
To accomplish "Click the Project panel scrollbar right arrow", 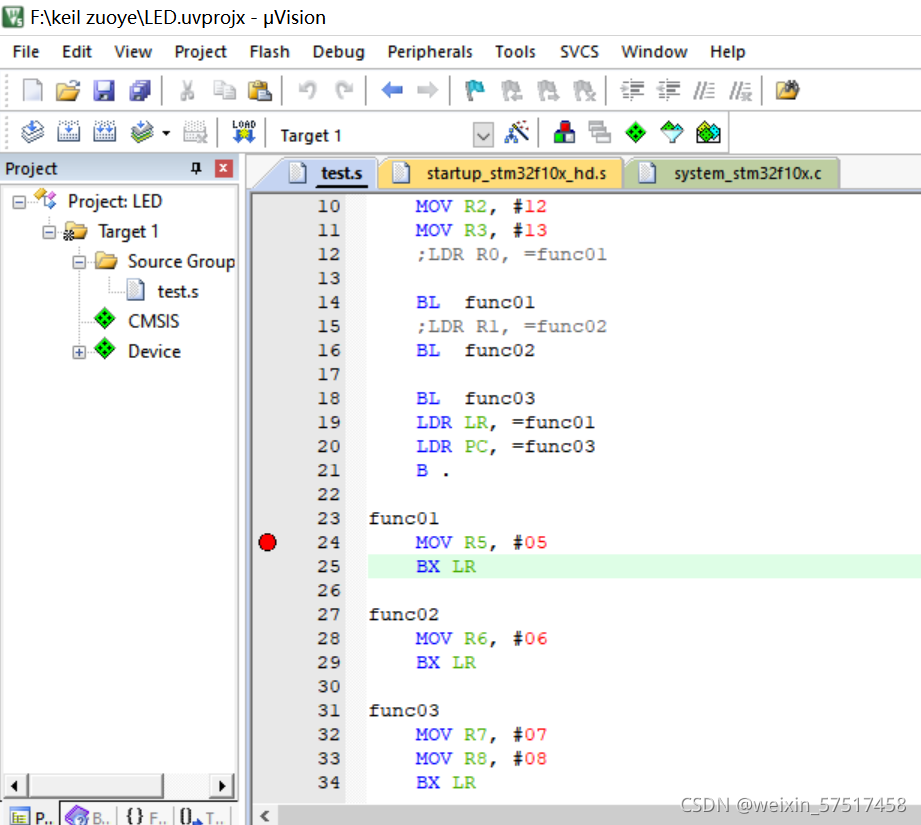I will click(x=222, y=786).
